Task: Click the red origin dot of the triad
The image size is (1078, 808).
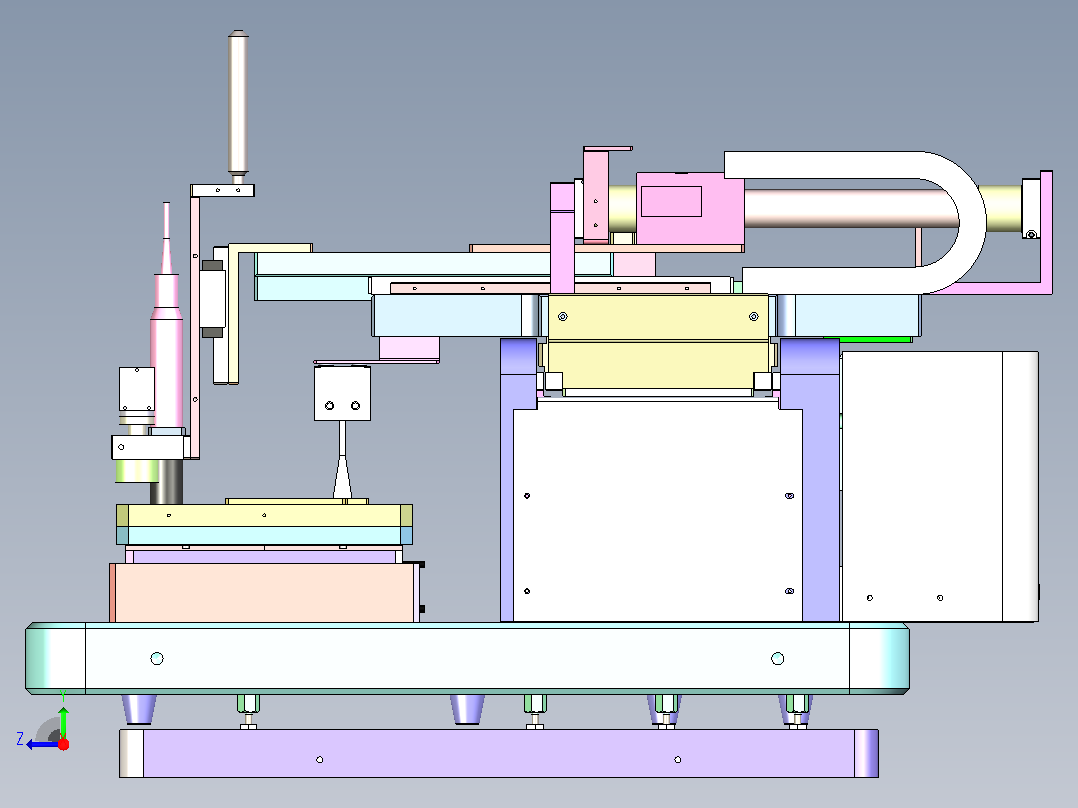Action: (63, 744)
